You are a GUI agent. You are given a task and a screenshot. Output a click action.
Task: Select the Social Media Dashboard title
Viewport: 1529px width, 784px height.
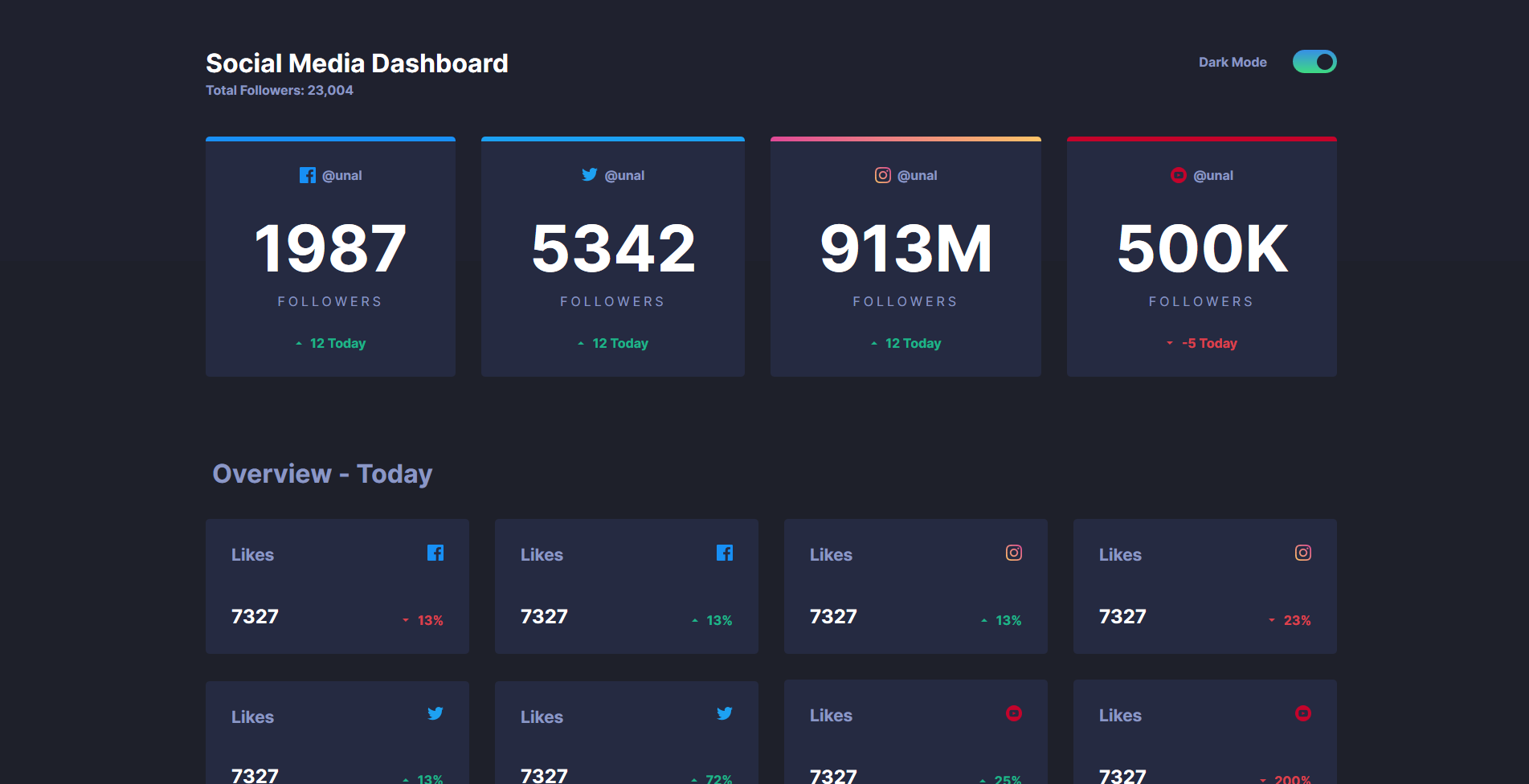click(357, 63)
